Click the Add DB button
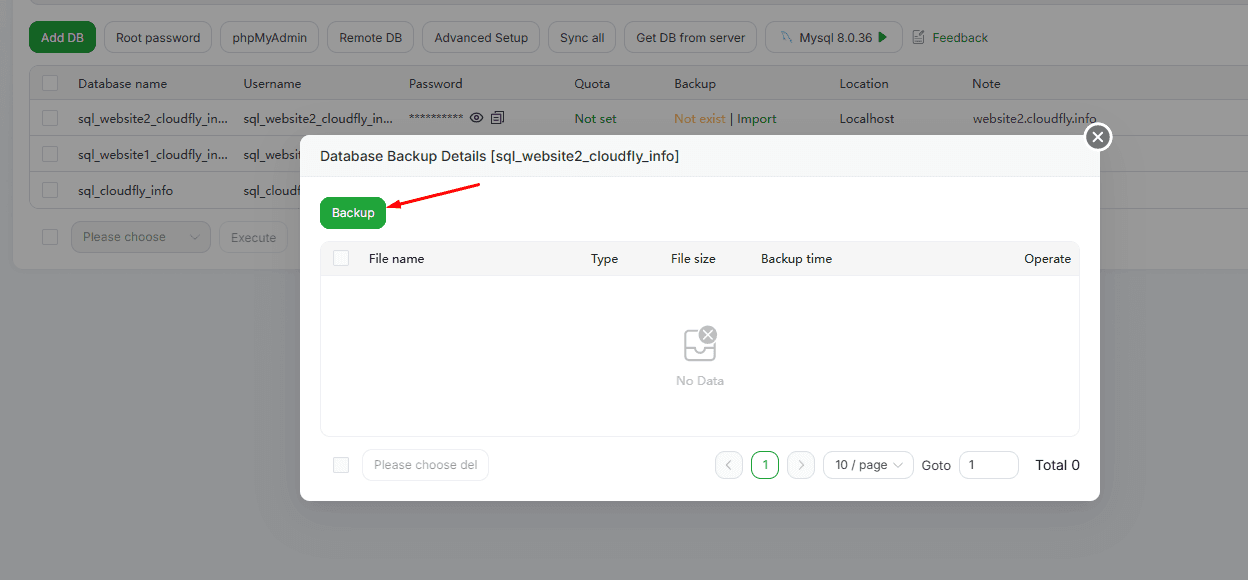The width and height of the screenshot is (1248, 580). point(62,38)
